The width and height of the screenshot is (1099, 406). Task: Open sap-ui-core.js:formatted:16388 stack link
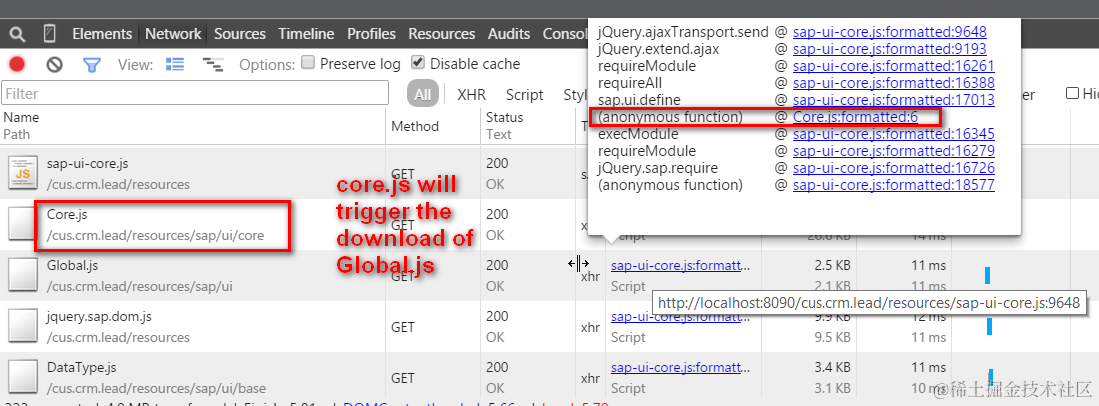pyautogui.click(x=894, y=83)
